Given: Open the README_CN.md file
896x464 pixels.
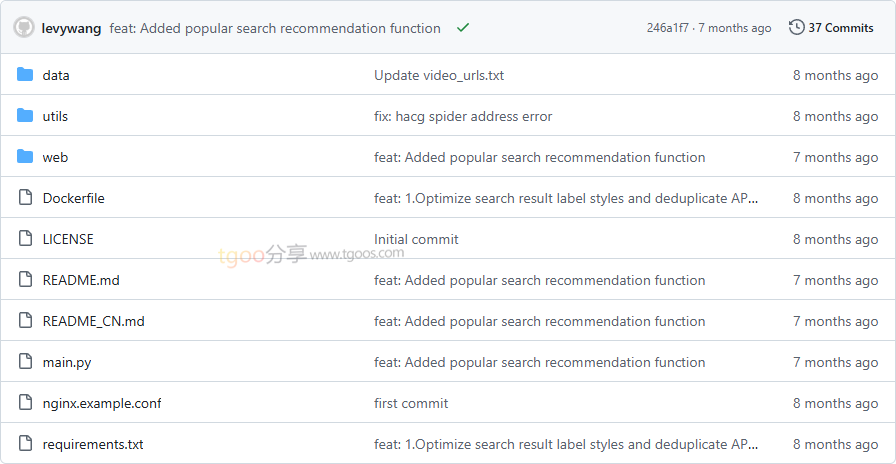Looking at the screenshot, I should click(x=93, y=321).
